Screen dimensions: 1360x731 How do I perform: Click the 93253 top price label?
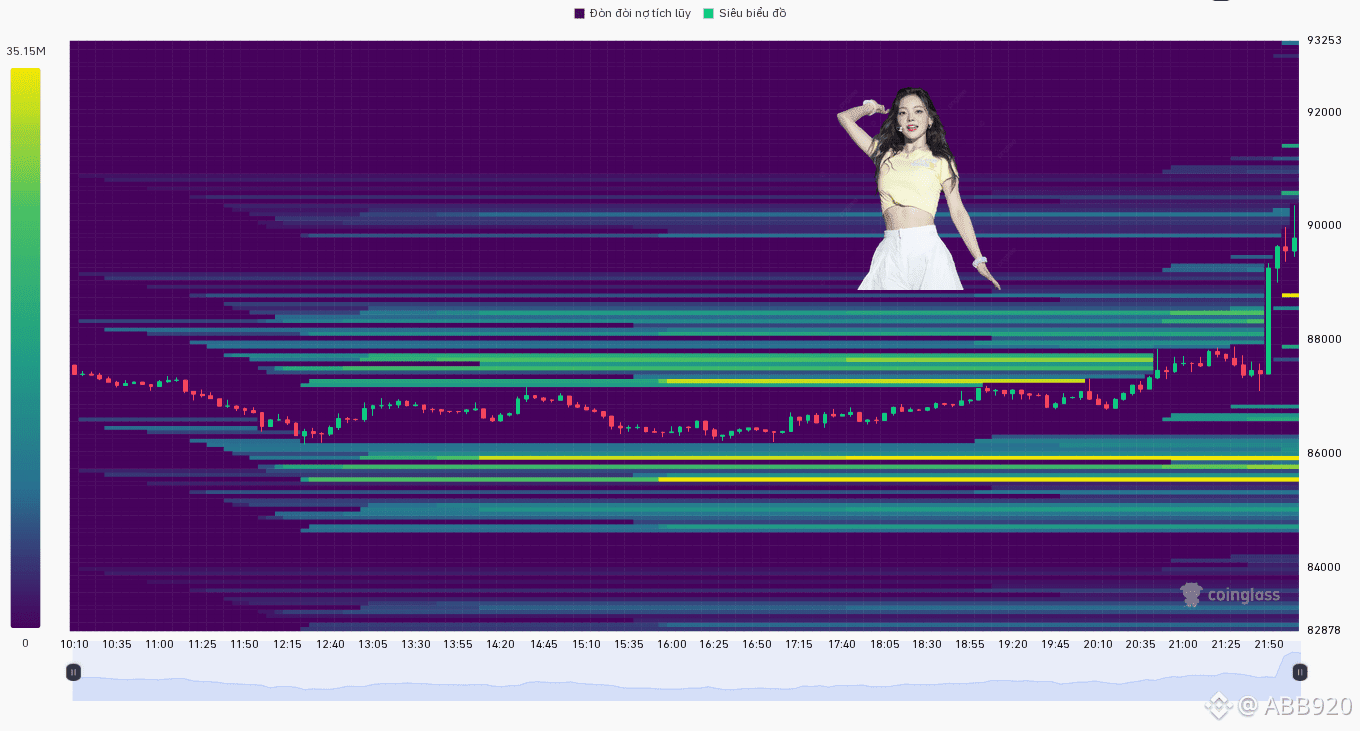1324,40
